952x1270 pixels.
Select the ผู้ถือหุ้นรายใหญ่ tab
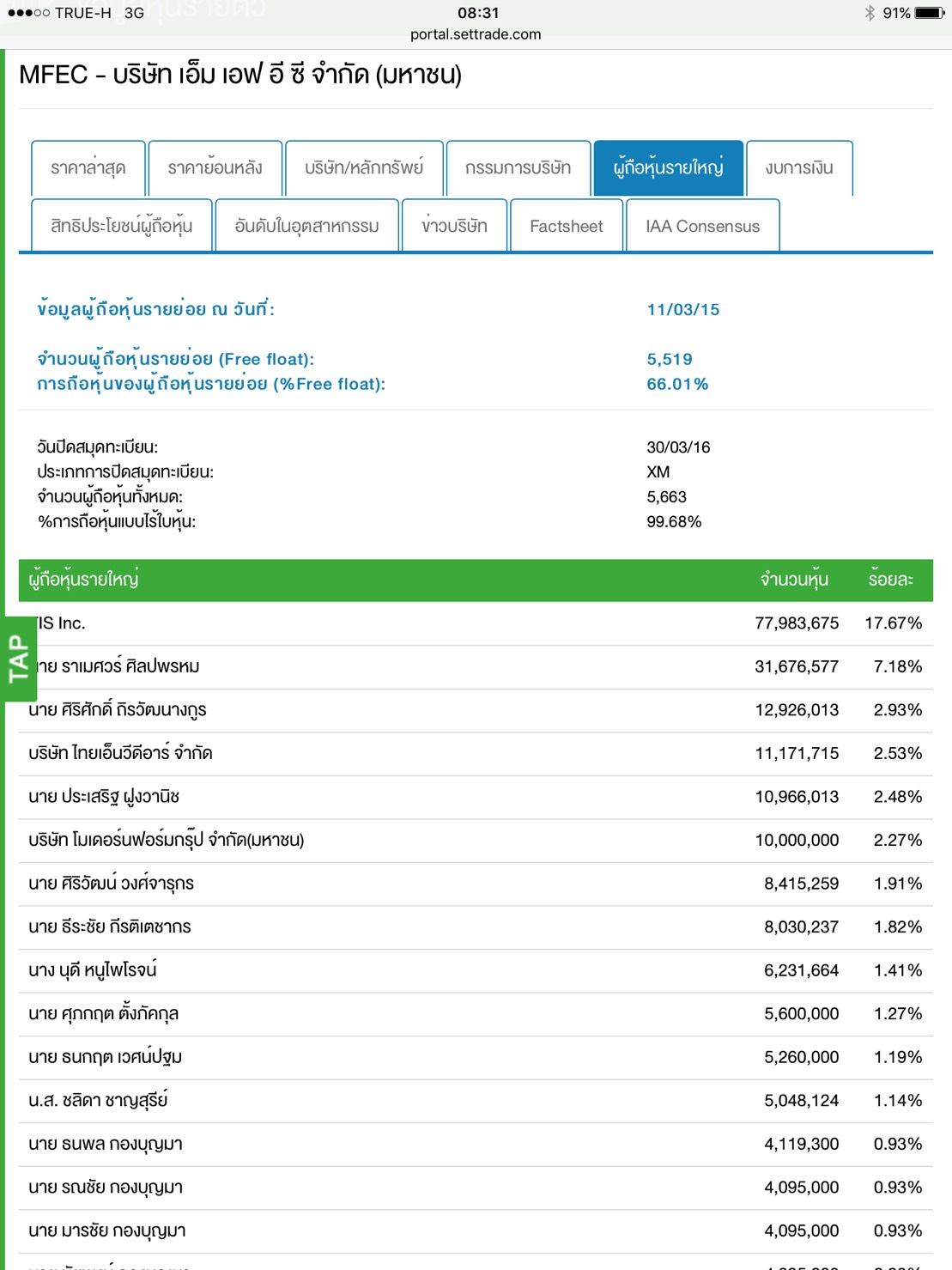click(668, 168)
